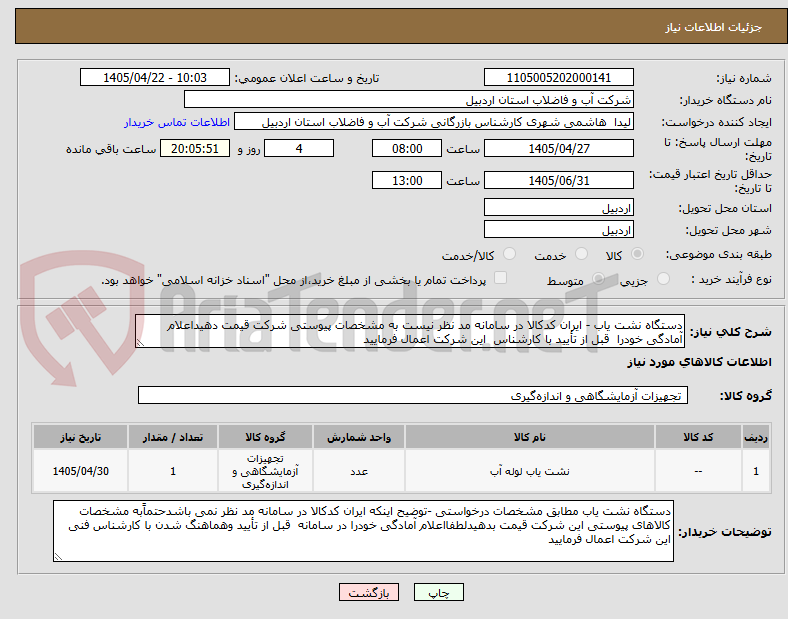
Task: Click the remaining time field 20:05:51
Action: point(194,149)
